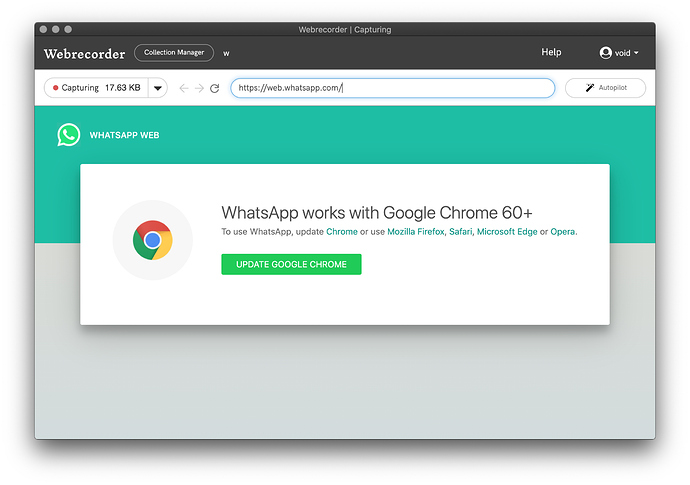Follow the Chrome update link
Viewport: 690px width, 485px height.
click(341, 231)
